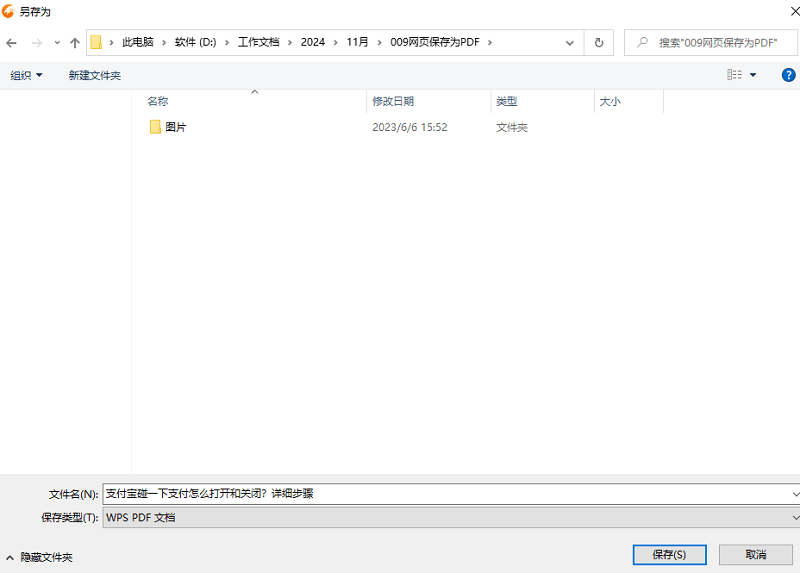The image size is (800, 573).
Task: Expand the chevron after 软件 (D:)
Action: click(x=227, y=42)
